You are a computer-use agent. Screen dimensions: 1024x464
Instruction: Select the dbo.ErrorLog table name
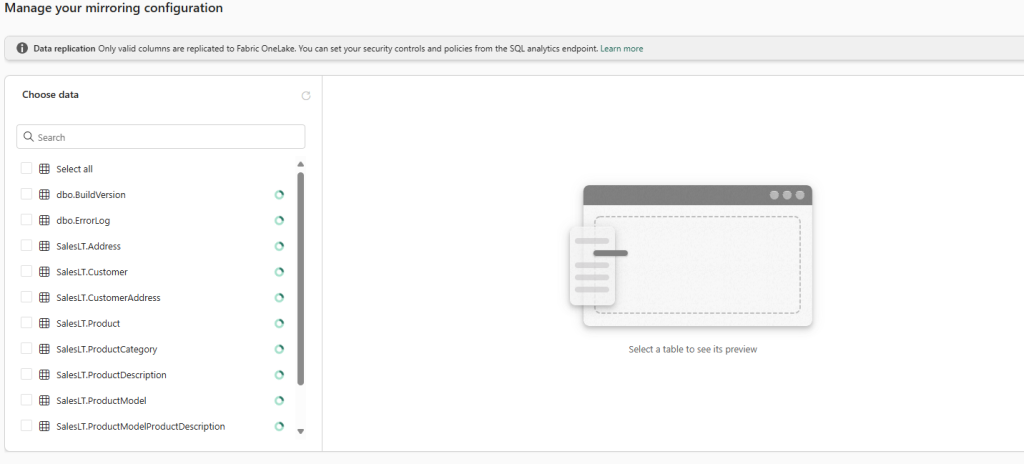tap(84, 220)
